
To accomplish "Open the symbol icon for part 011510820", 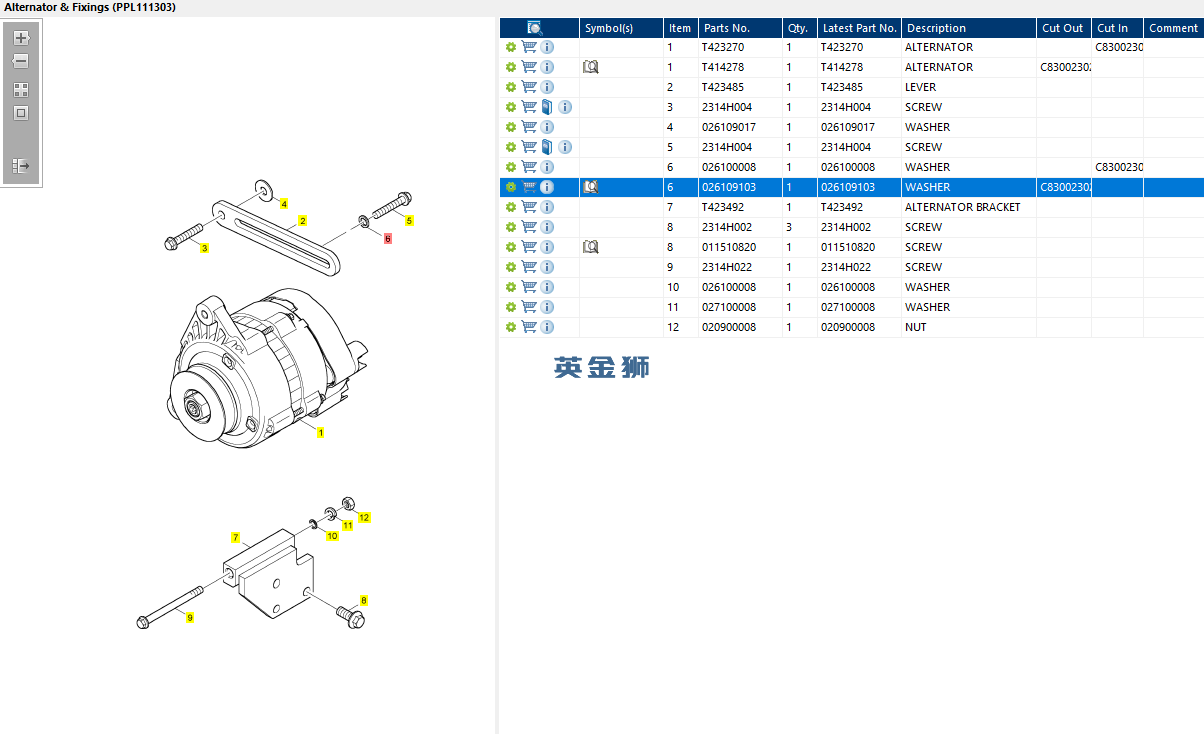I will pyautogui.click(x=591, y=247).
